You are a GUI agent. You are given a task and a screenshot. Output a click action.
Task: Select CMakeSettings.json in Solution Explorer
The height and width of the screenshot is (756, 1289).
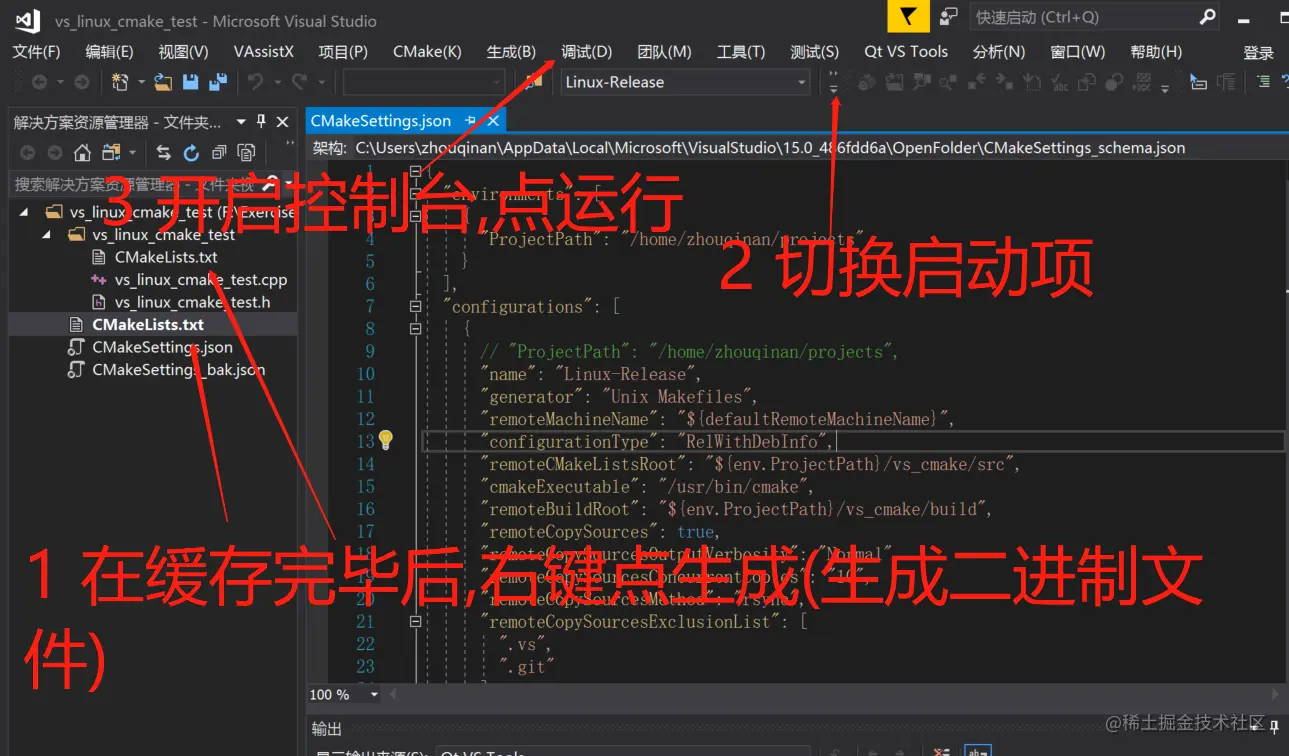tap(162, 347)
